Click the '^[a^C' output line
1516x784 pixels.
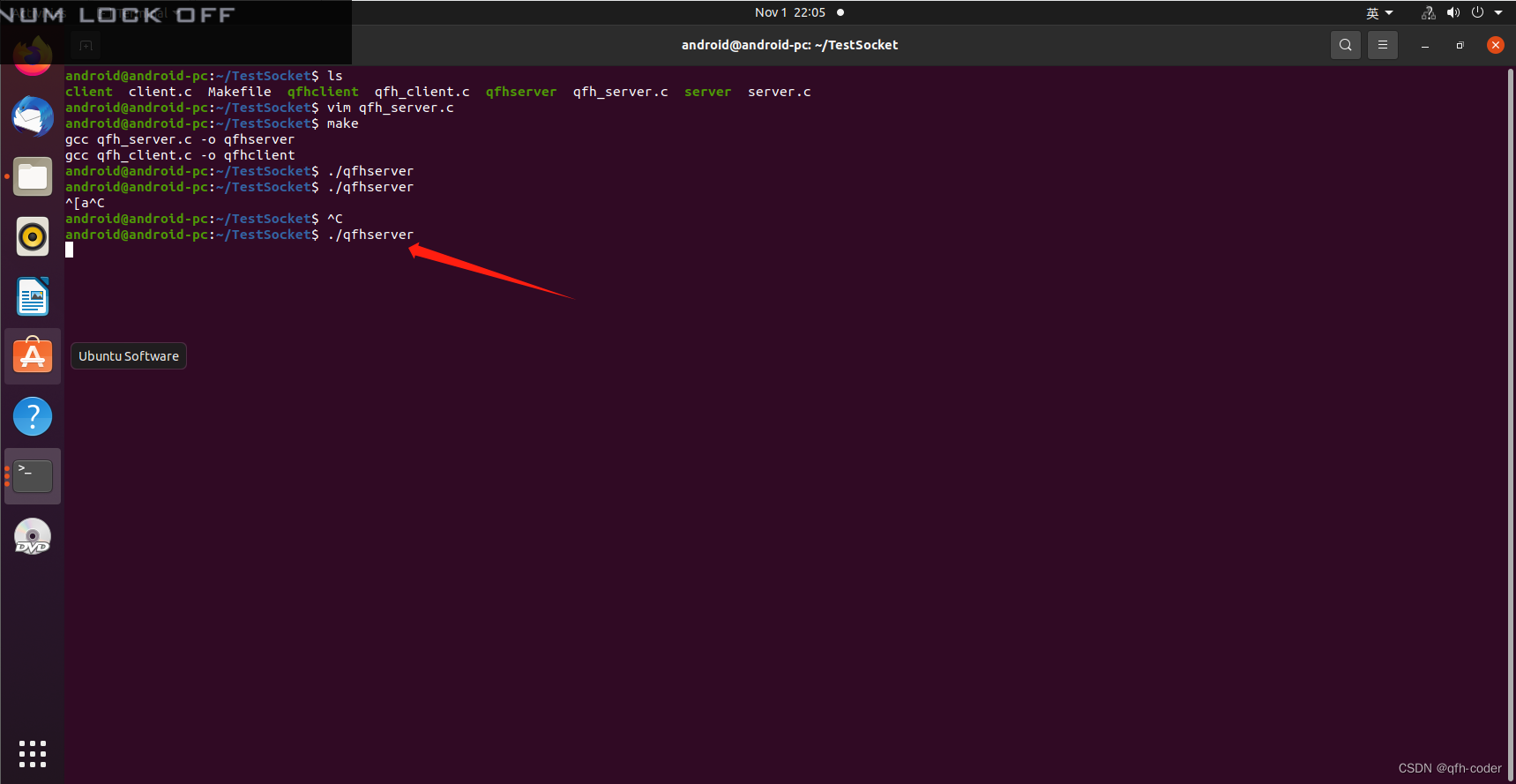click(x=85, y=203)
